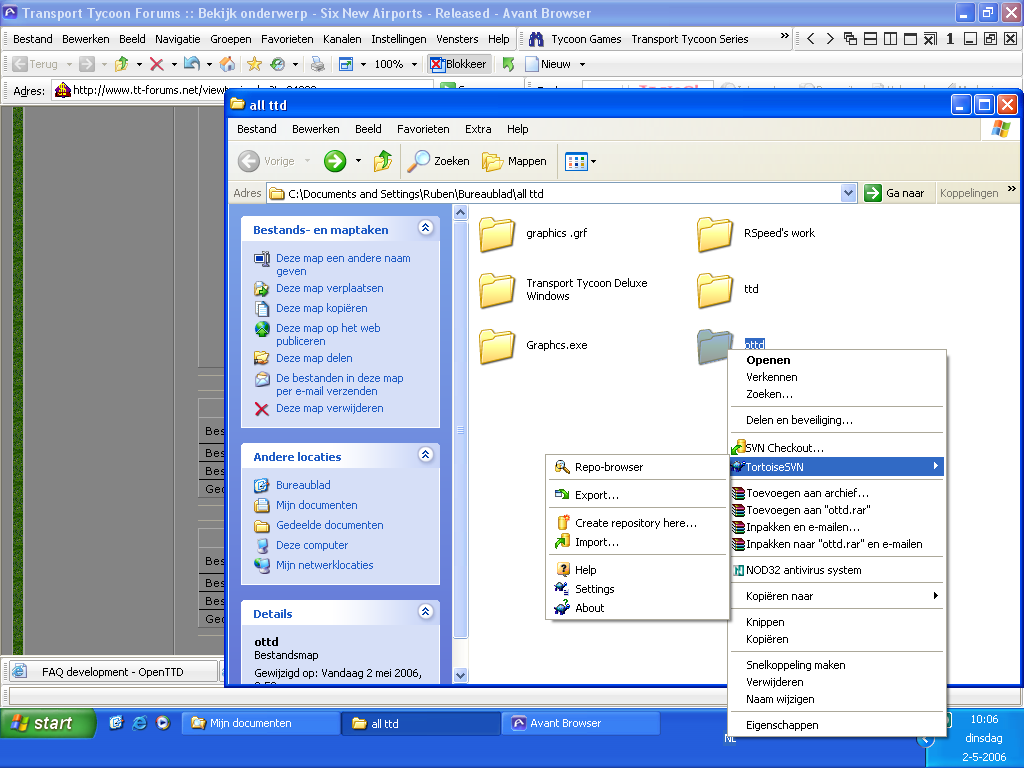1024x768 pixels.
Task: Click the Windows start button
Action: point(49,724)
